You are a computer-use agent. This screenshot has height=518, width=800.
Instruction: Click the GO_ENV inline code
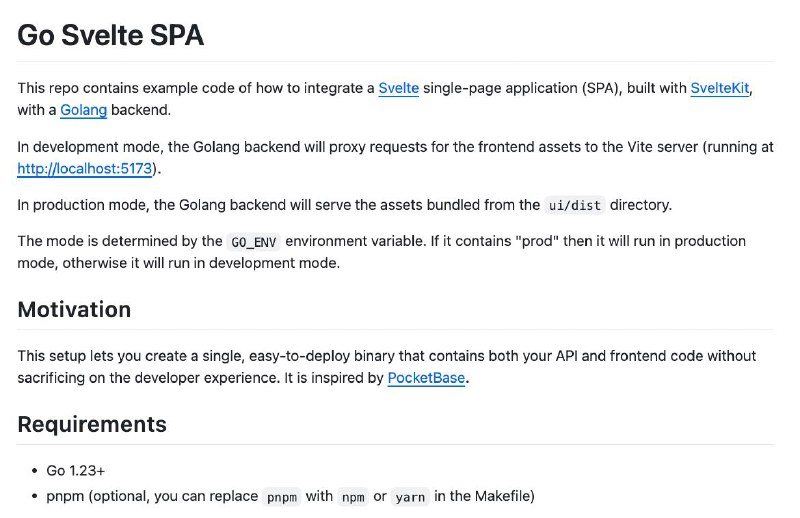[254, 241]
